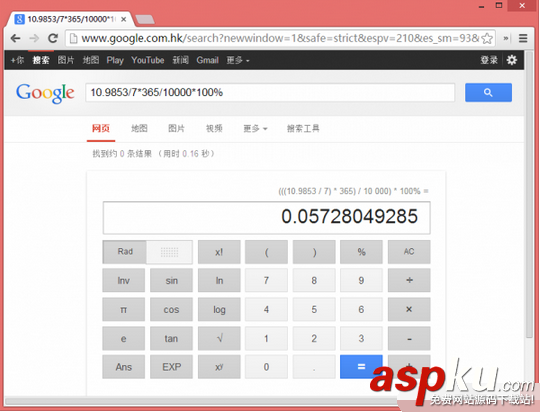Click the open parenthesis key
540x412 pixels.
(x=267, y=252)
